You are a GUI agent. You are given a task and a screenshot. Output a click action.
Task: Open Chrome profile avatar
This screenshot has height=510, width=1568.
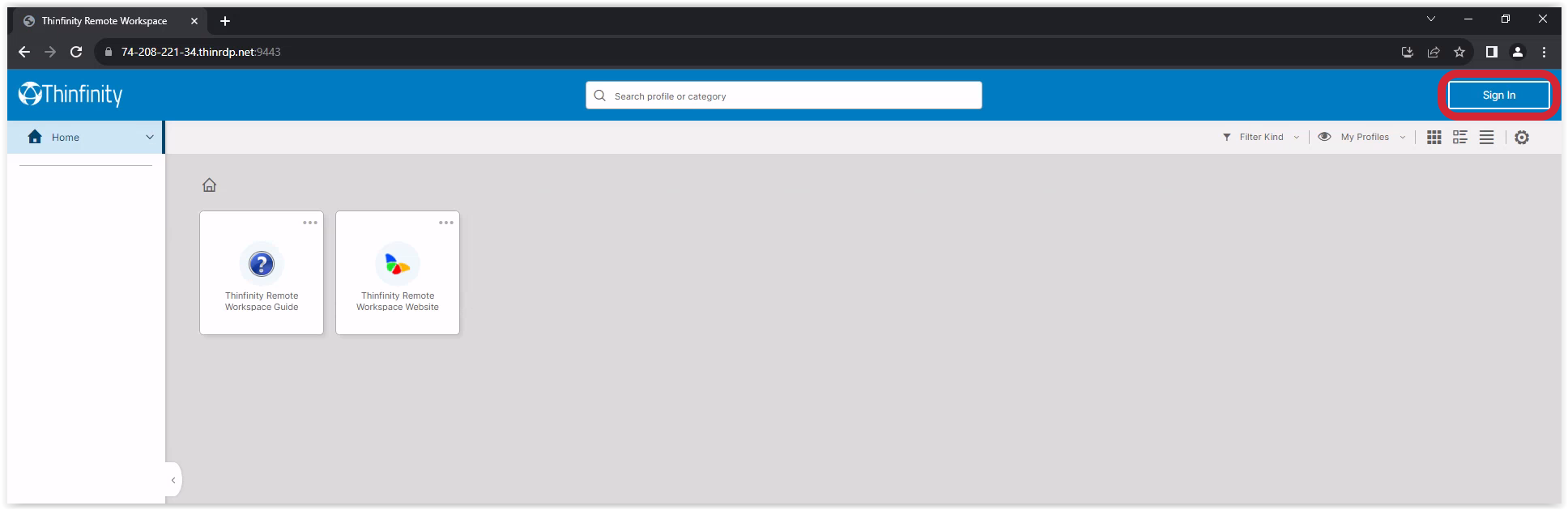tap(1518, 52)
